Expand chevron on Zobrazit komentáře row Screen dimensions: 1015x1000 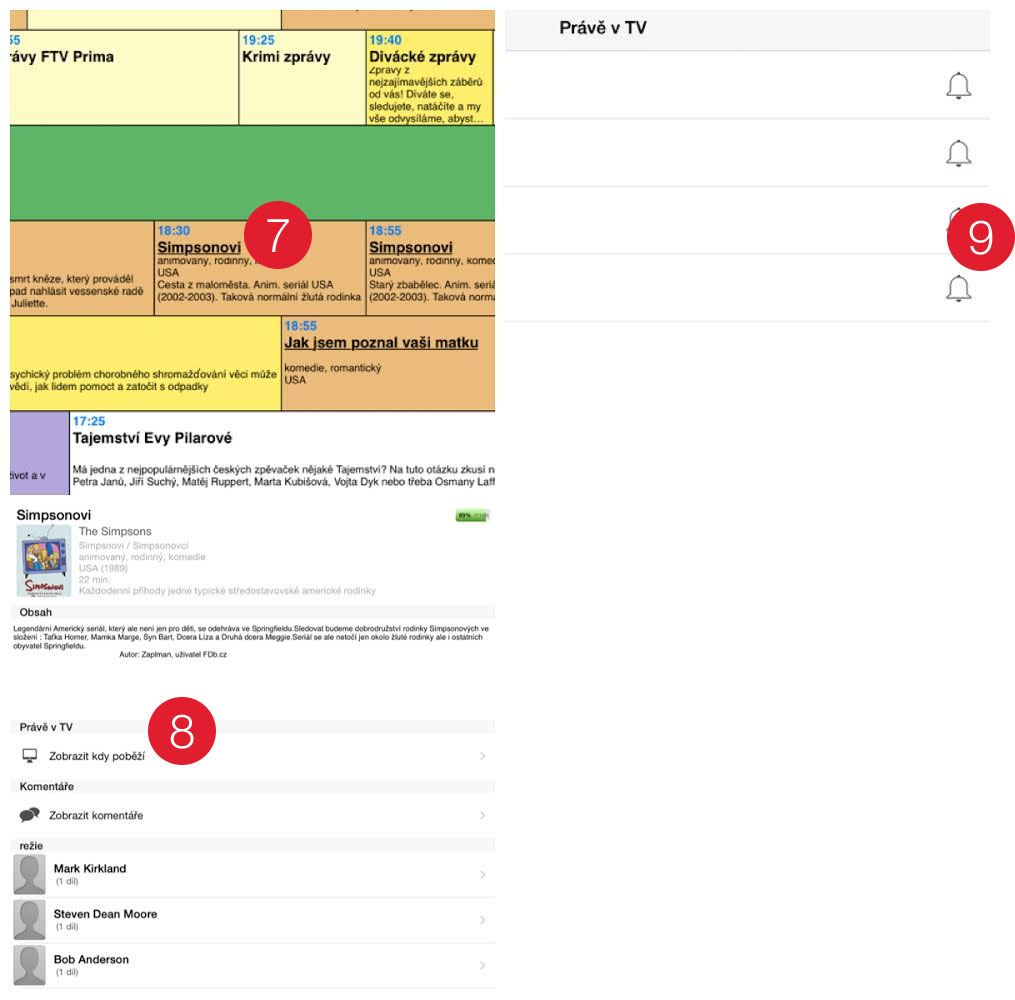[x=482, y=815]
